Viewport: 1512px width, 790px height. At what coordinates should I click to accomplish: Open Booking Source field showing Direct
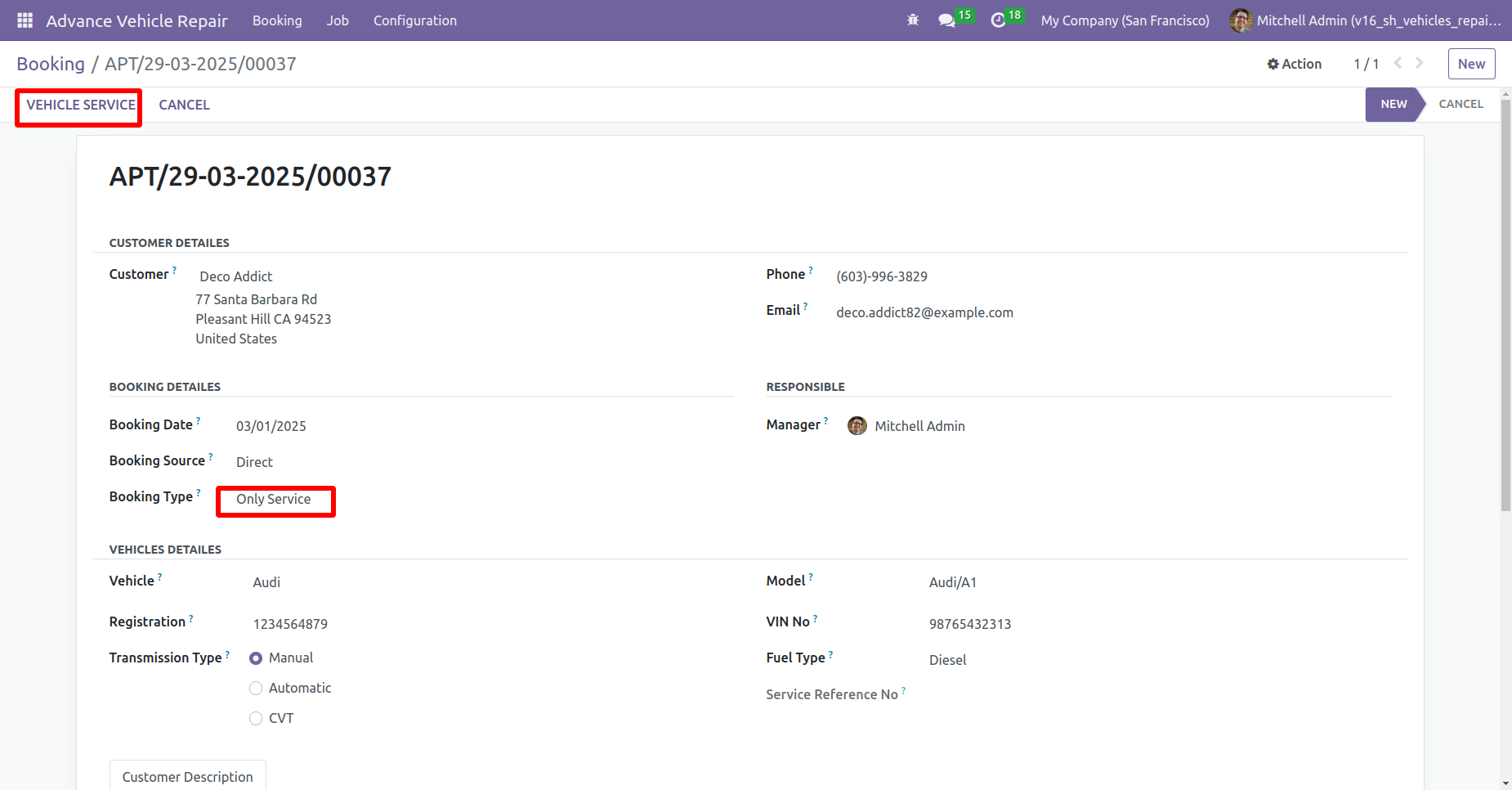click(x=254, y=462)
